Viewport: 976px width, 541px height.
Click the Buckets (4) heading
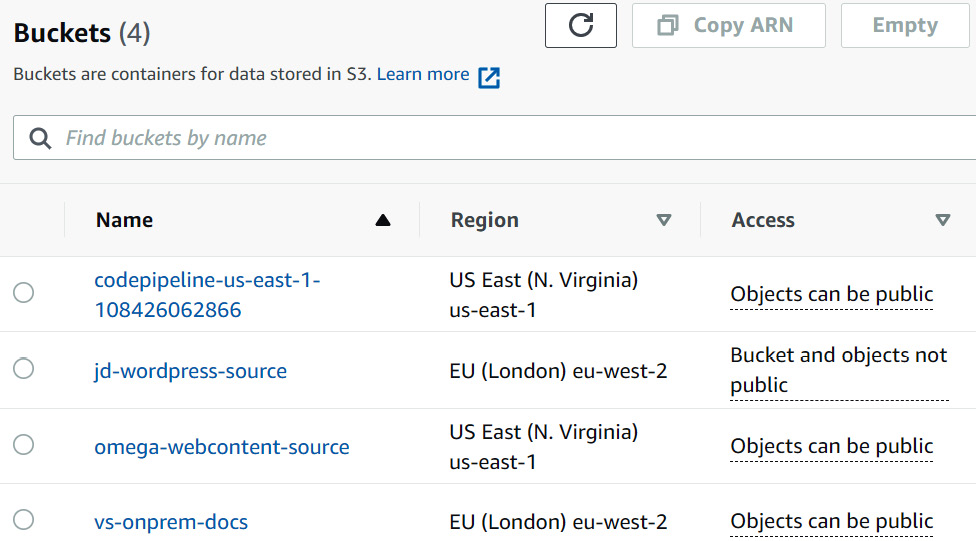(x=82, y=33)
